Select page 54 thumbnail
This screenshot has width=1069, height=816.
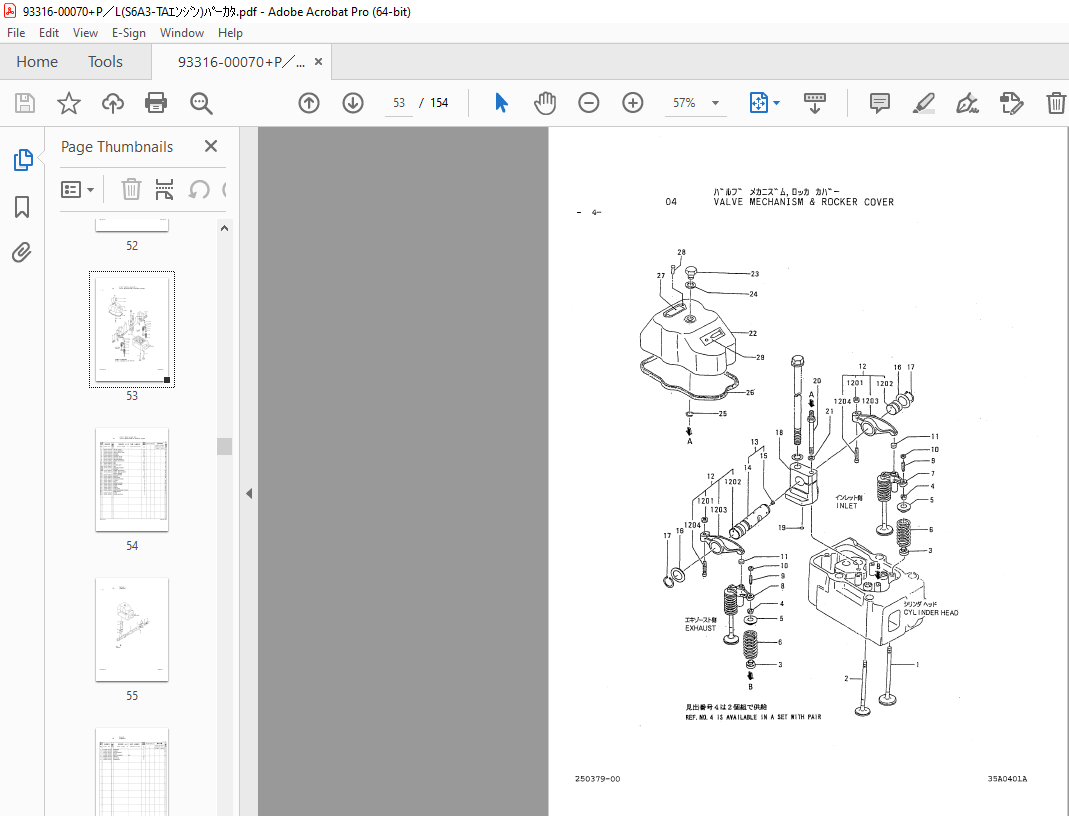tap(132, 479)
